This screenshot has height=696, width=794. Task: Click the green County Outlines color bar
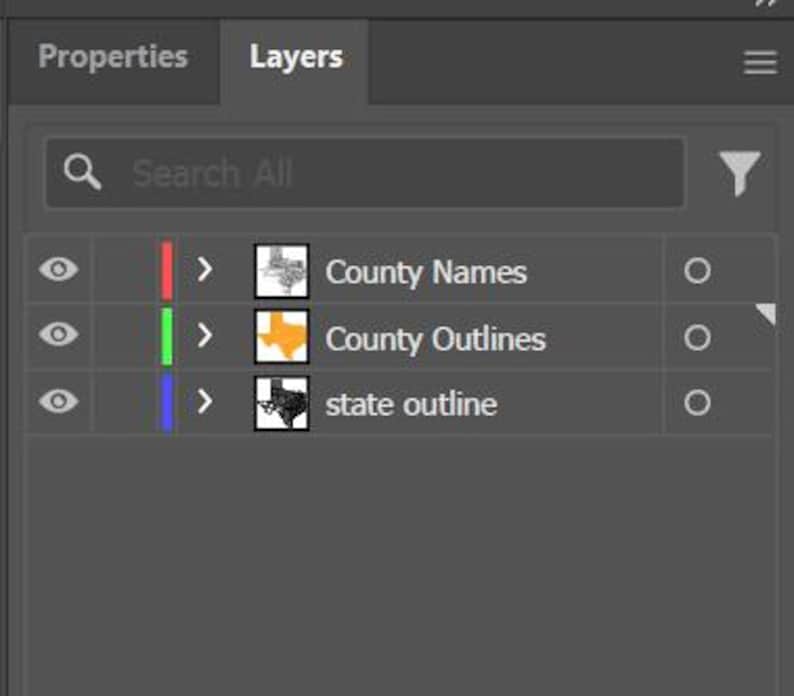pos(167,336)
